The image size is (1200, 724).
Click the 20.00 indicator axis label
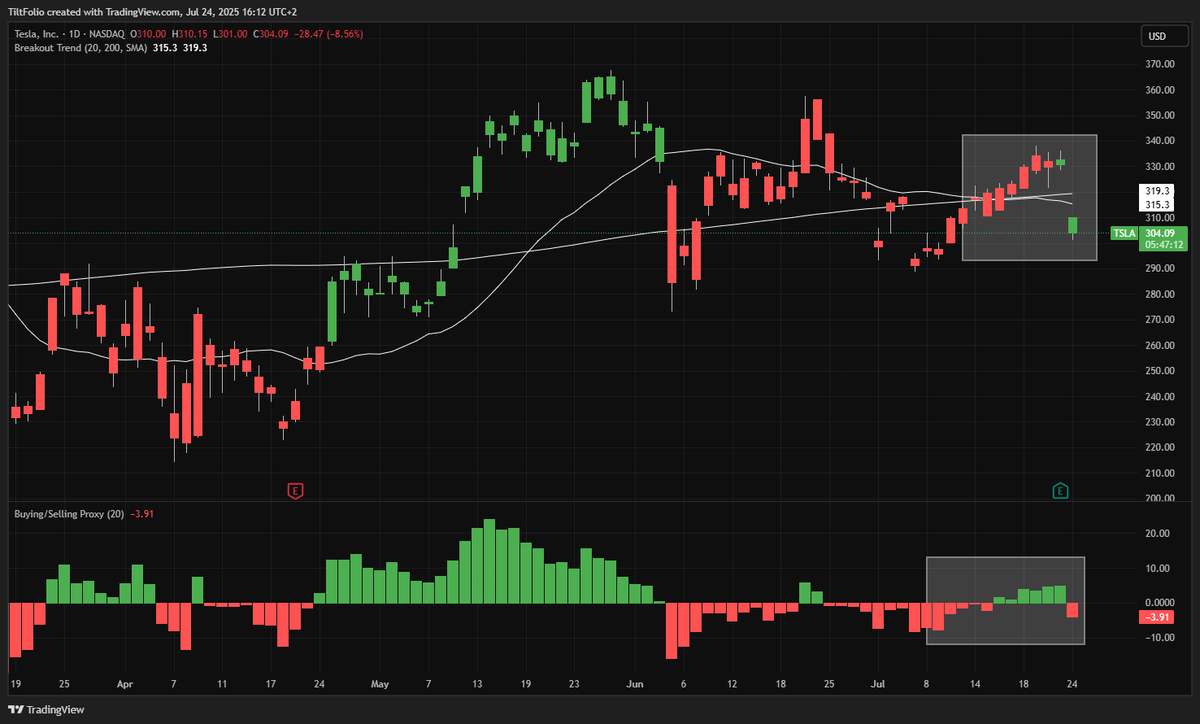pos(1160,533)
